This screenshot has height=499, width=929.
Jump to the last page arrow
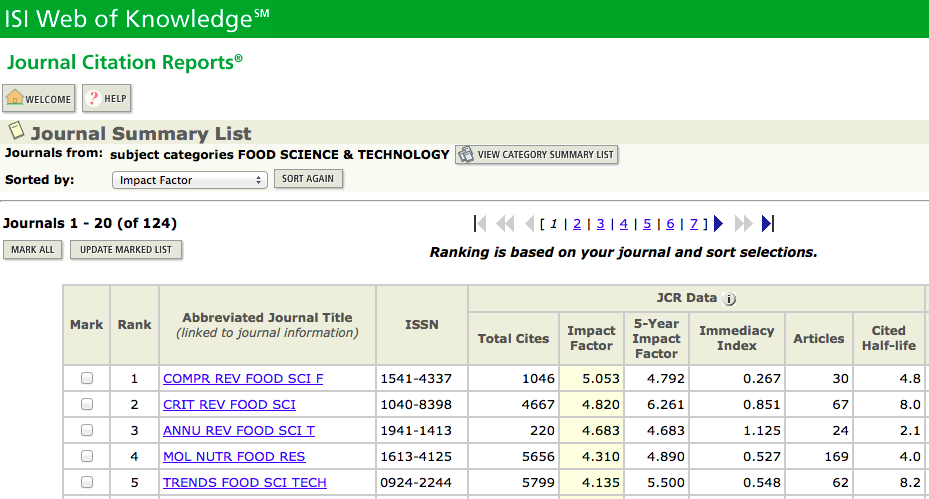[767, 224]
